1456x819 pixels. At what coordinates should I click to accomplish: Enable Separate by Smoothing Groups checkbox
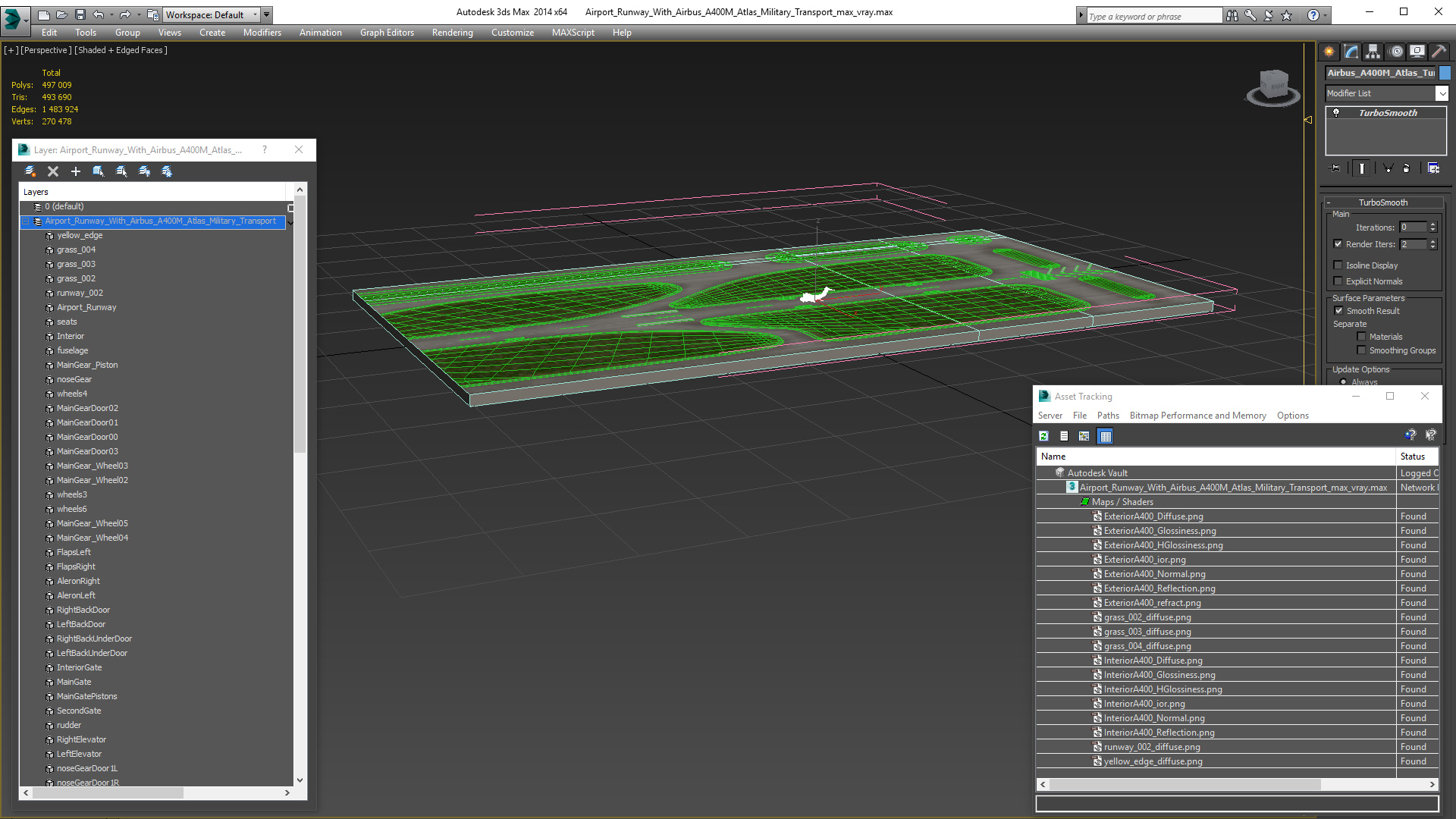pyautogui.click(x=1361, y=350)
